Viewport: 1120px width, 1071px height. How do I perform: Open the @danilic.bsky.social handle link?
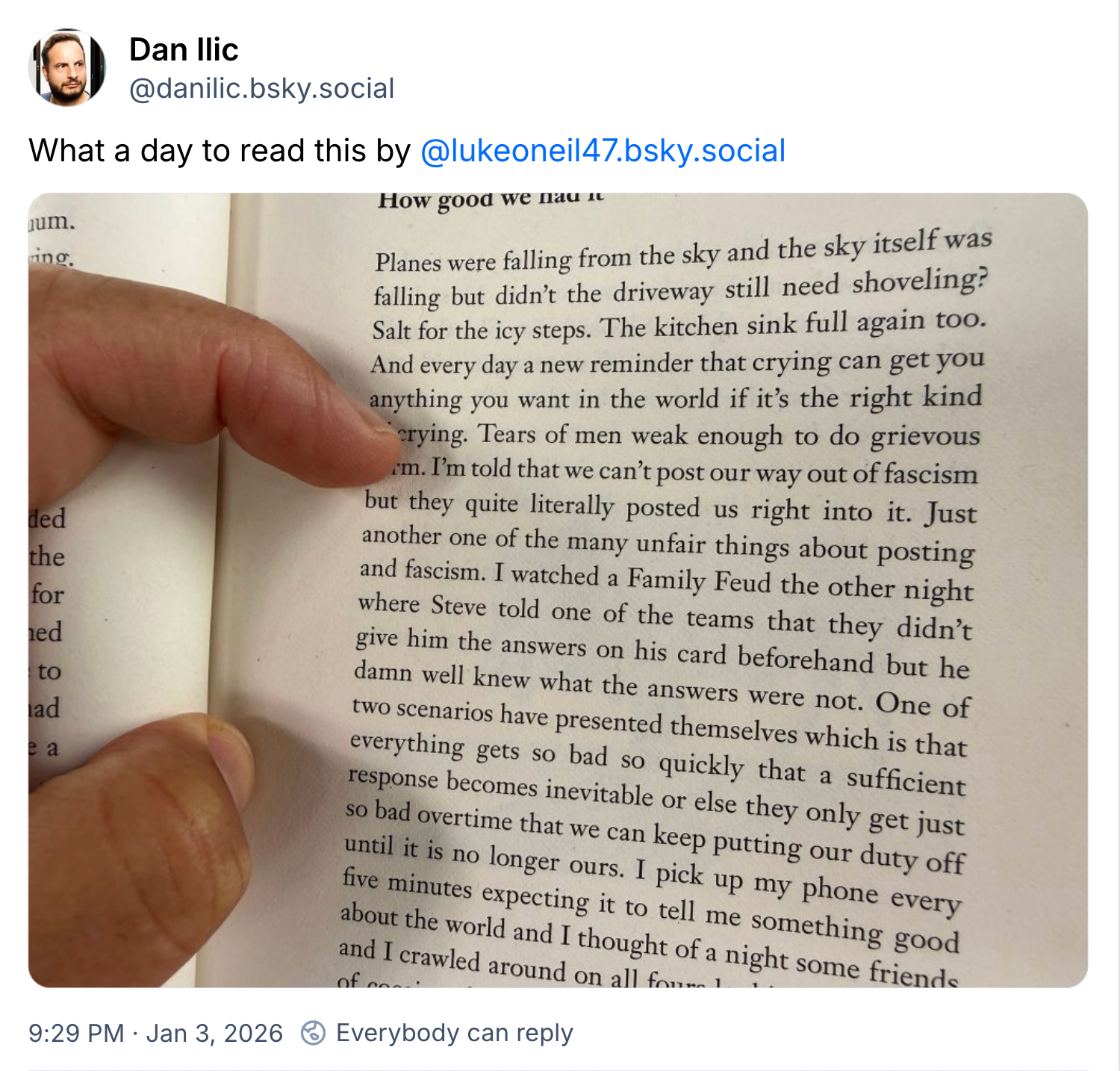[261, 89]
